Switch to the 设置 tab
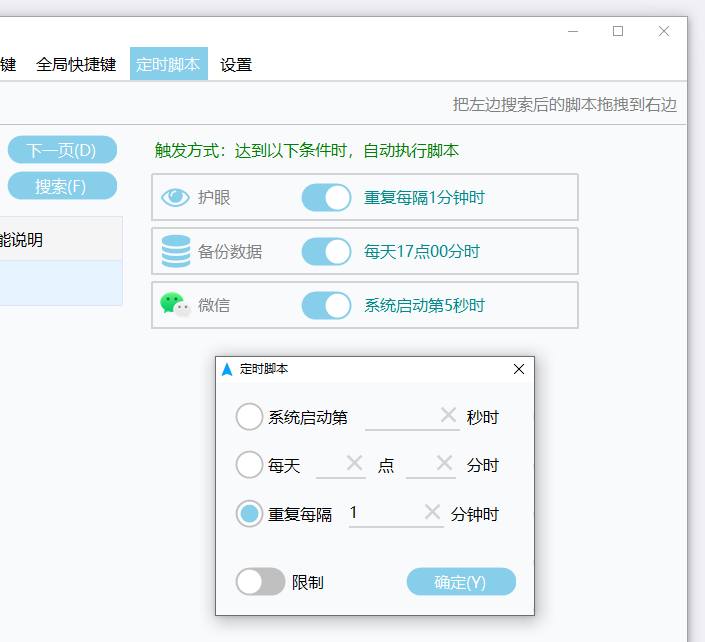Screen dimensions: 705x642 coord(236,65)
